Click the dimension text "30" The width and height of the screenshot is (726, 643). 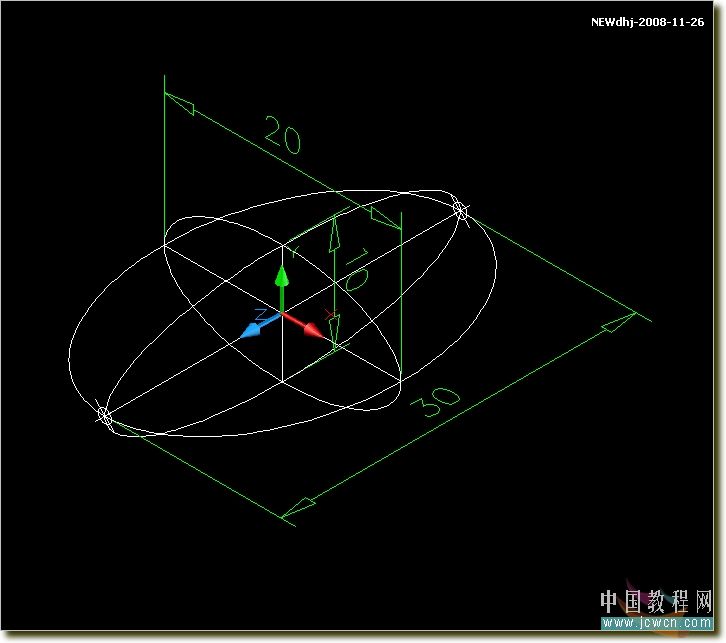pos(436,401)
